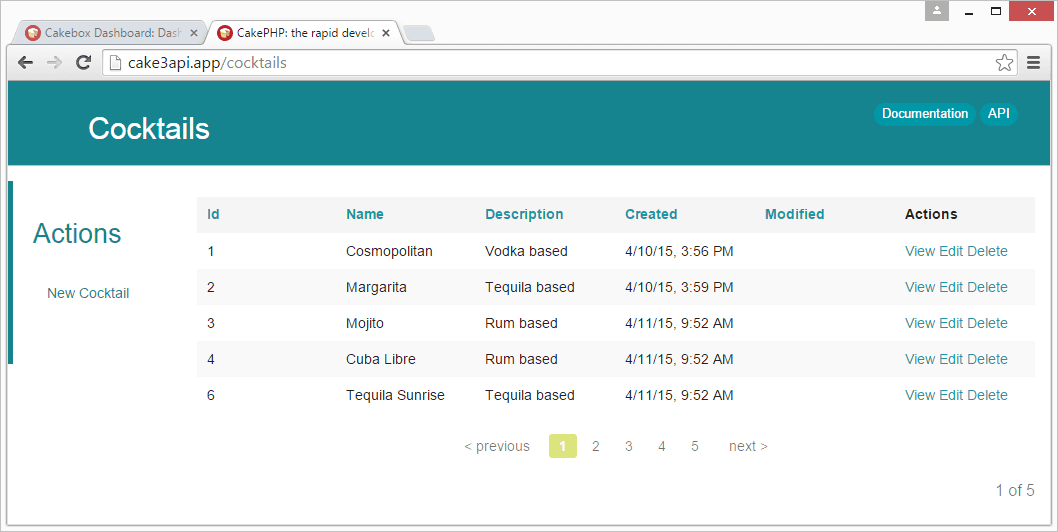The height and width of the screenshot is (532, 1058).
Task: Sort the table by Created column
Action: click(x=651, y=214)
